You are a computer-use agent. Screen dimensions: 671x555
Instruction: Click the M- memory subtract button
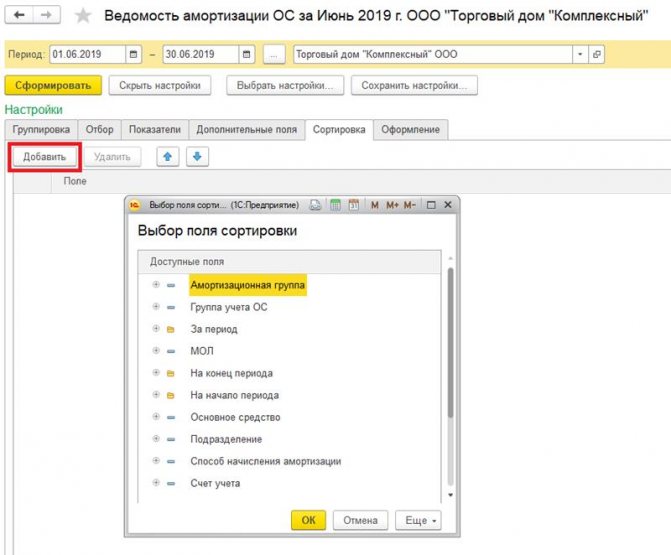410,205
